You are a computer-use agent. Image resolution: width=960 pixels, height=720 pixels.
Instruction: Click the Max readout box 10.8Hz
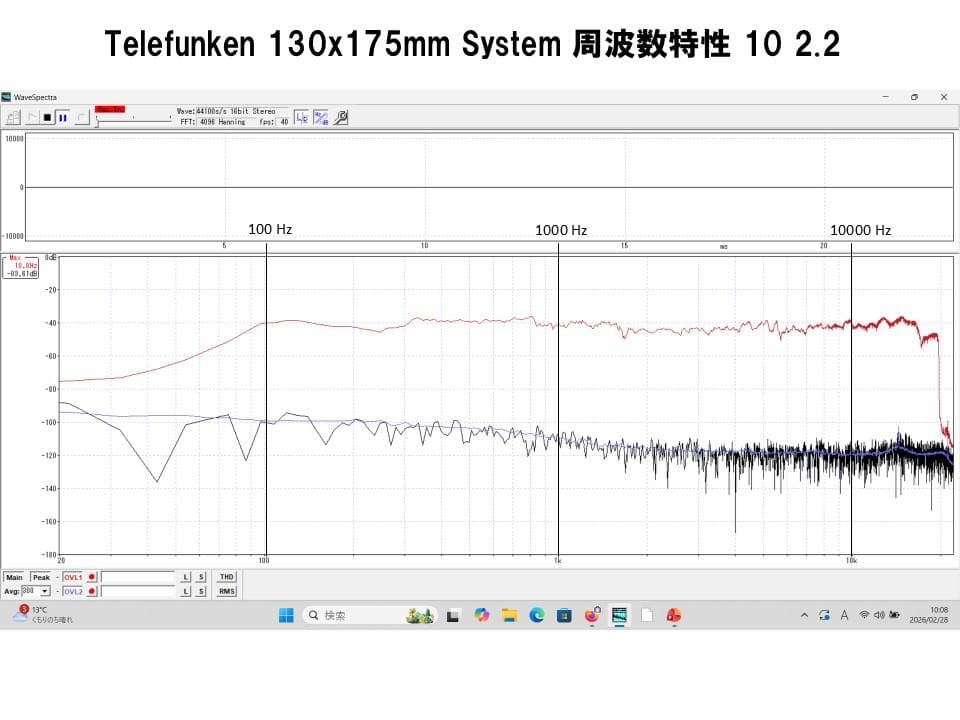click(21, 267)
